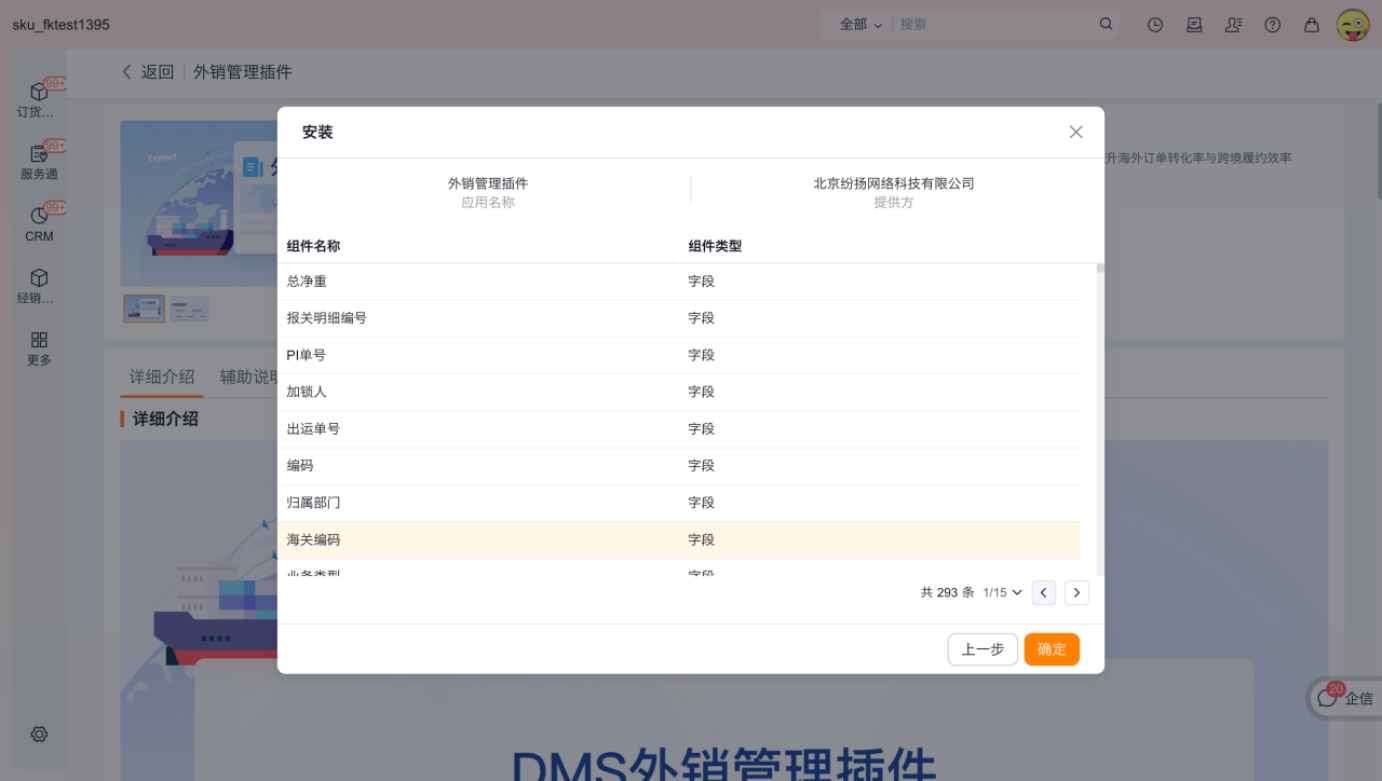Click the search magnifier icon
Image resolution: width=1382 pixels, height=781 pixels.
click(x=1106, y=24)
